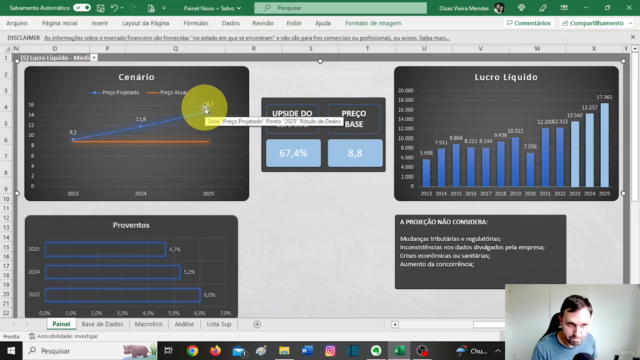The width and height of the screenshot is (640, 360).
Task: Click the pen drawing icon in title bar
Action: point(543,8)
